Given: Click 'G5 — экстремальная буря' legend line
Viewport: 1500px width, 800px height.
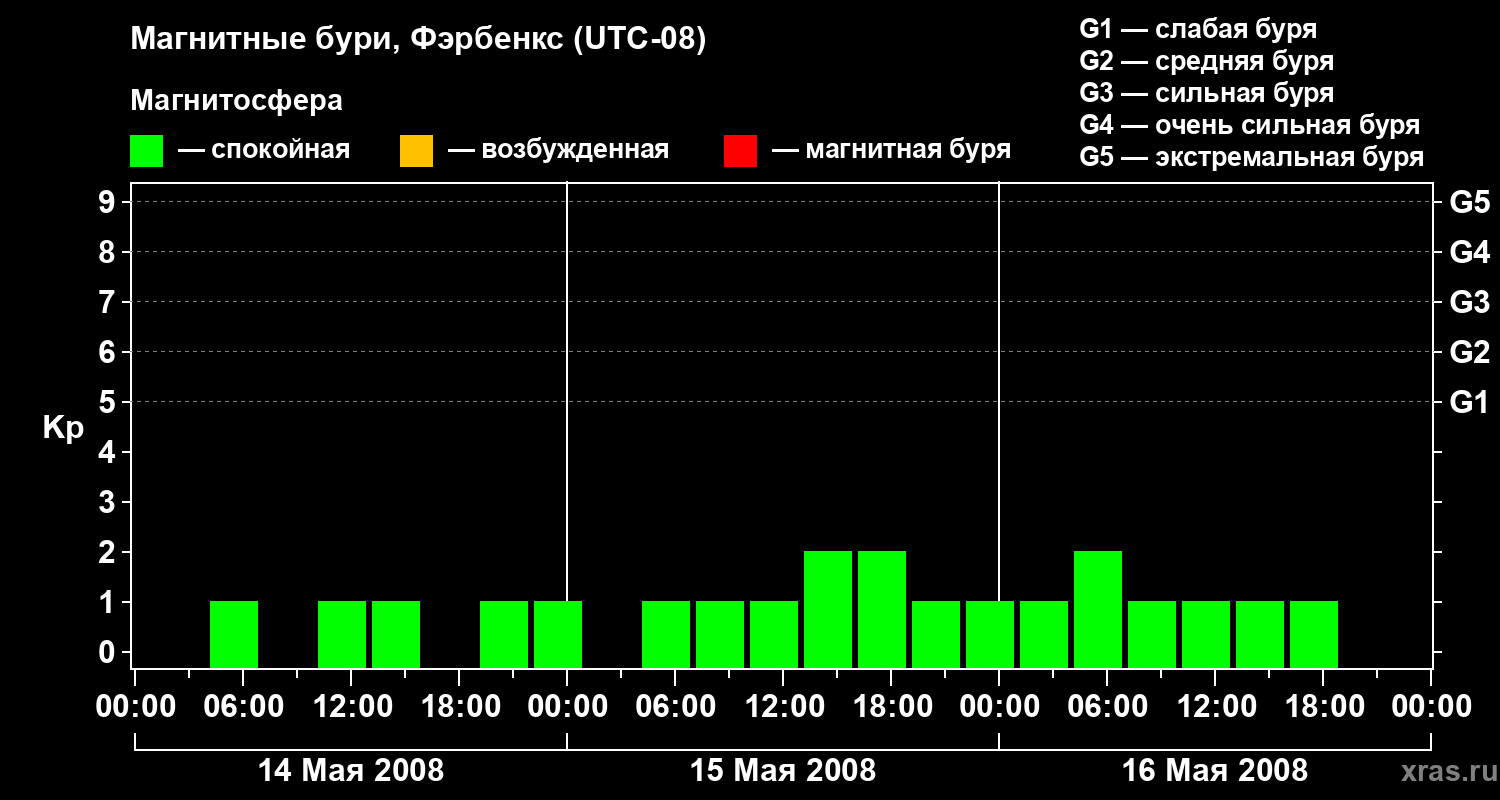Looking at the screenshot, I should pyautogui.click(x=1252, y=157).
